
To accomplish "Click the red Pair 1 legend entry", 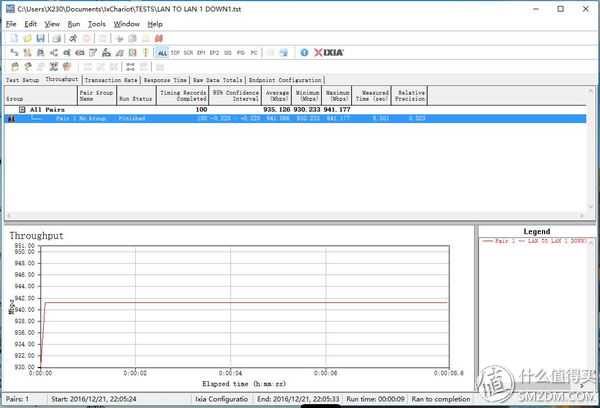I will pyautogui.click(x=536, y=242).
